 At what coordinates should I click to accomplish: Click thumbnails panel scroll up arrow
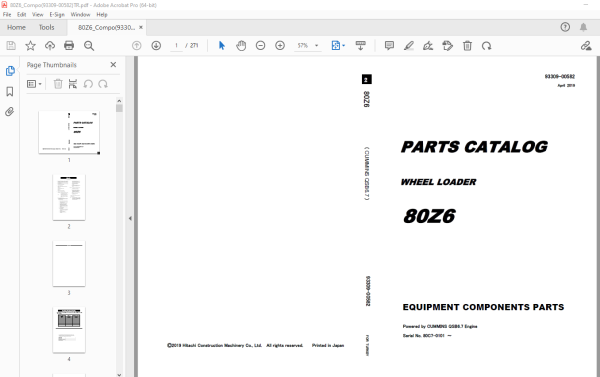click(x=119, y=101)
